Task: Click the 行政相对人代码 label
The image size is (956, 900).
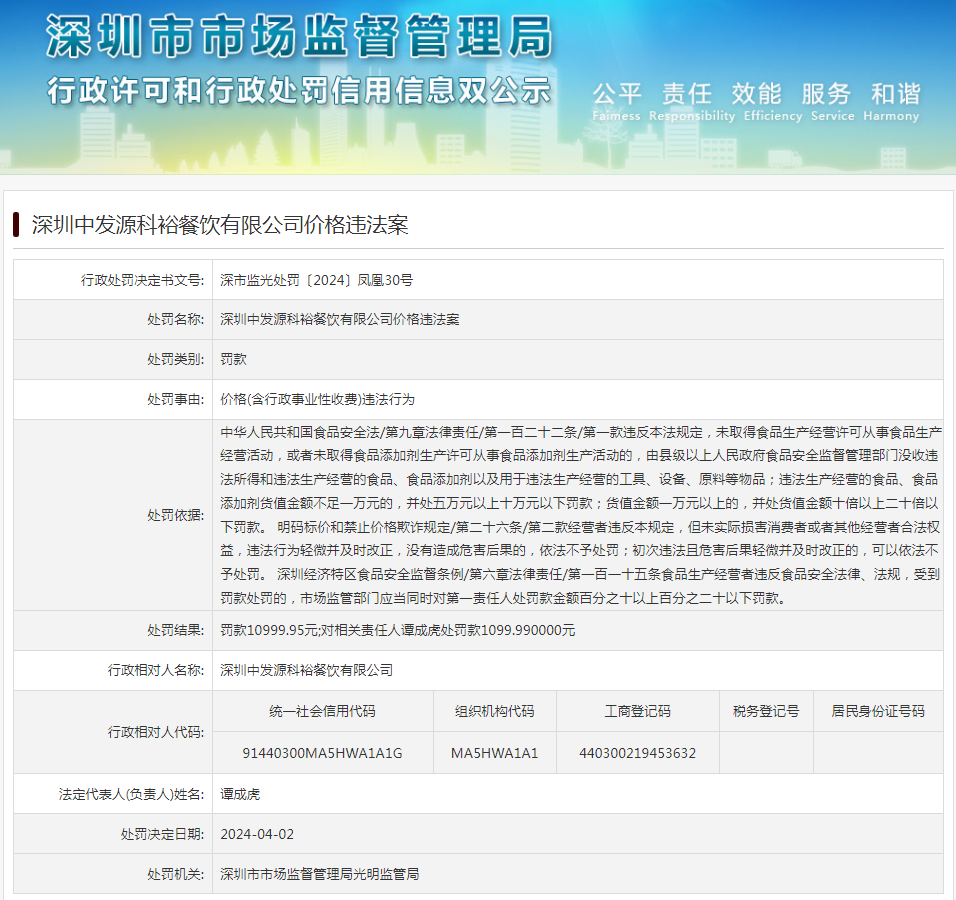Action: [156, 732]
